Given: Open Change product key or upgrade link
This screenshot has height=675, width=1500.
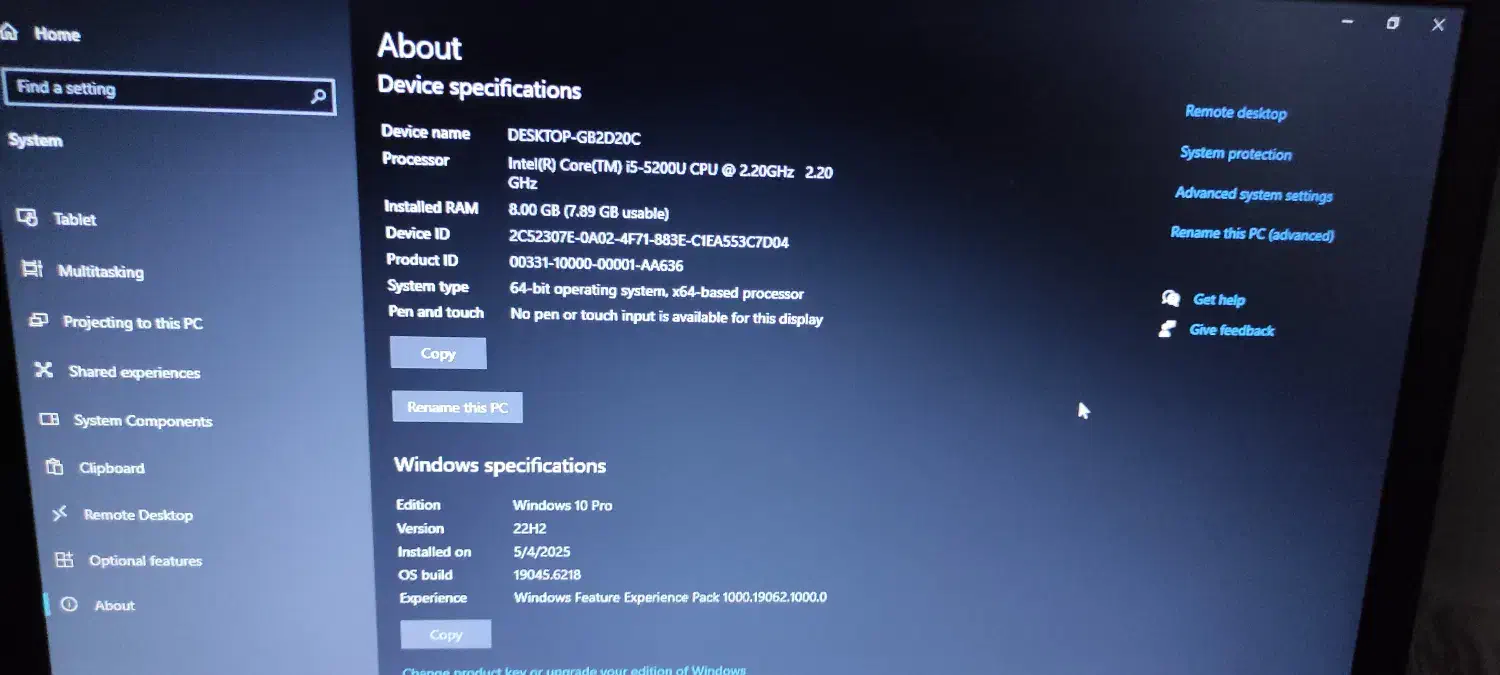Looking at the screenshot, I should 574,670.
